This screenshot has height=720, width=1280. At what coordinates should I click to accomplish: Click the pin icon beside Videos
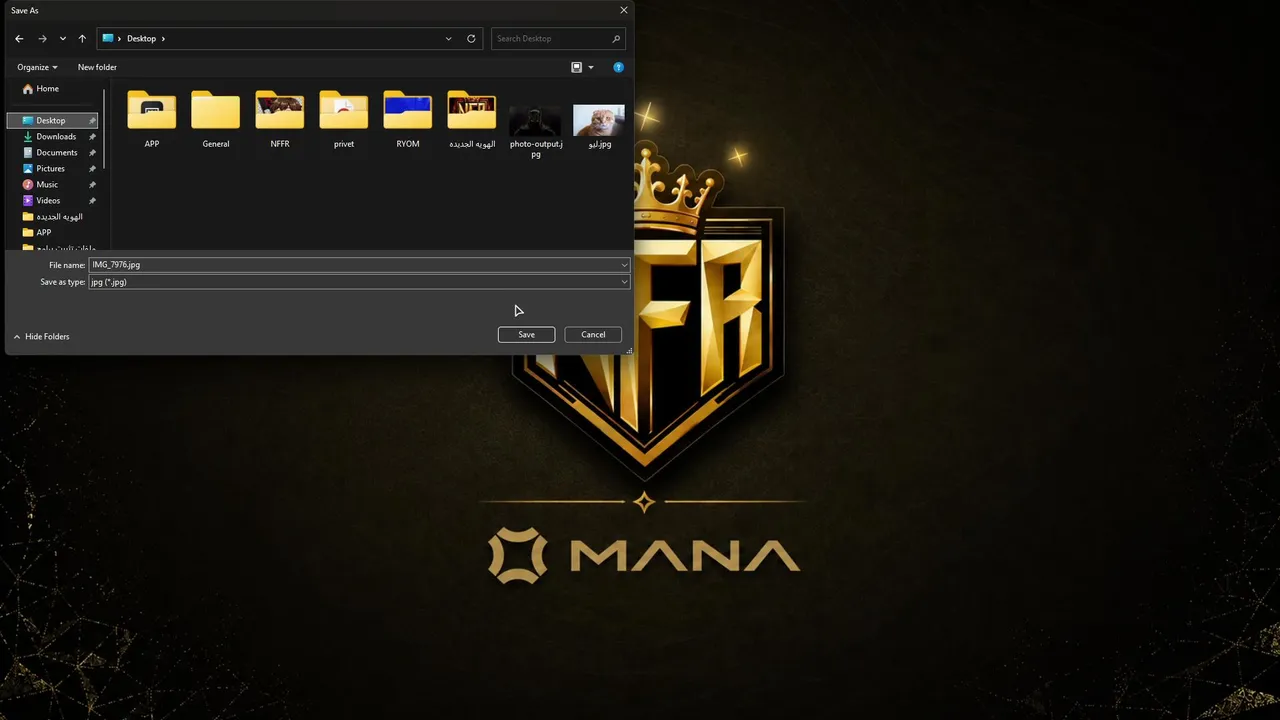click(x=92, y=201)
